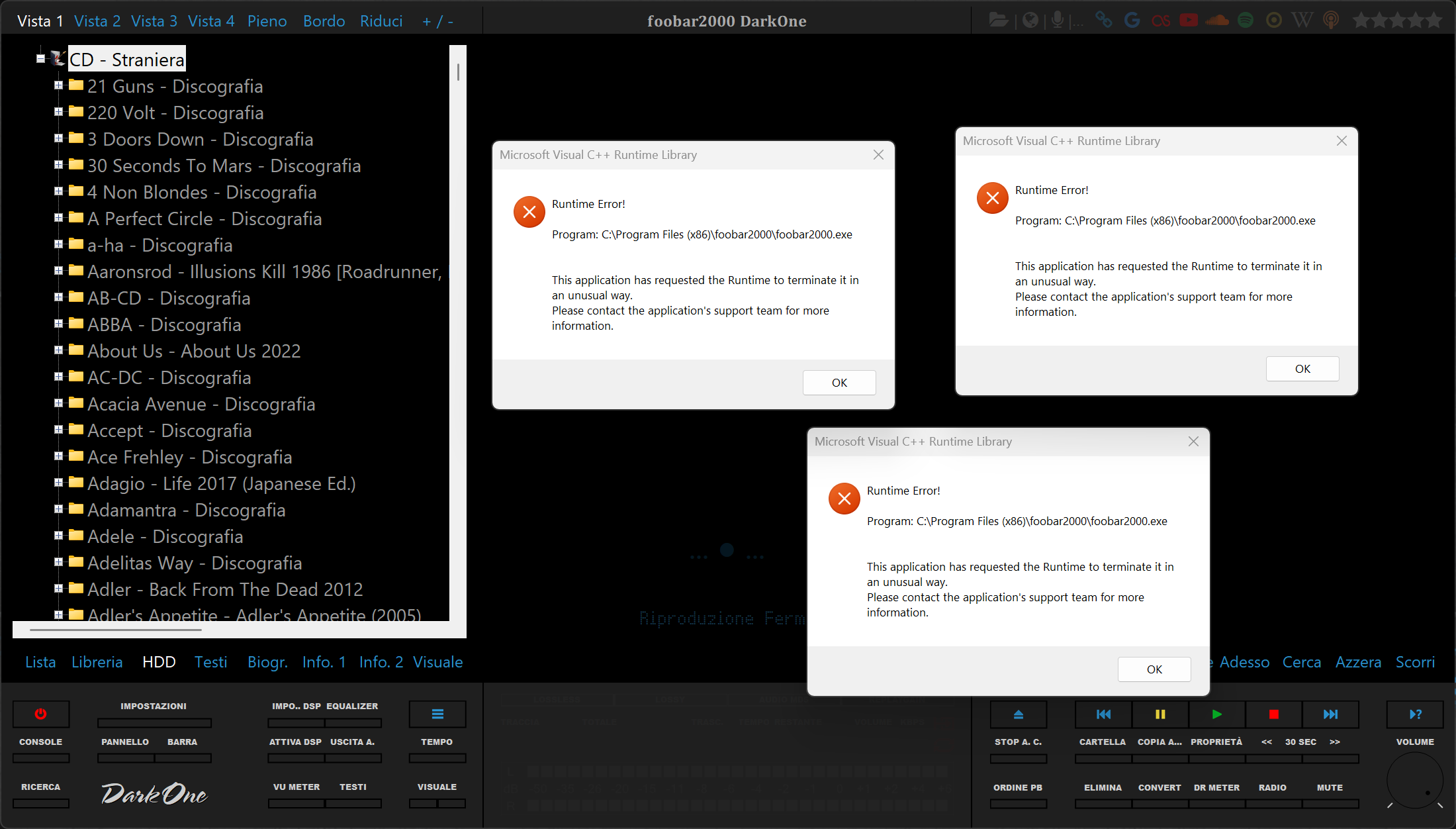Click the Spotify icon in top toolbar

point(1246,20)
